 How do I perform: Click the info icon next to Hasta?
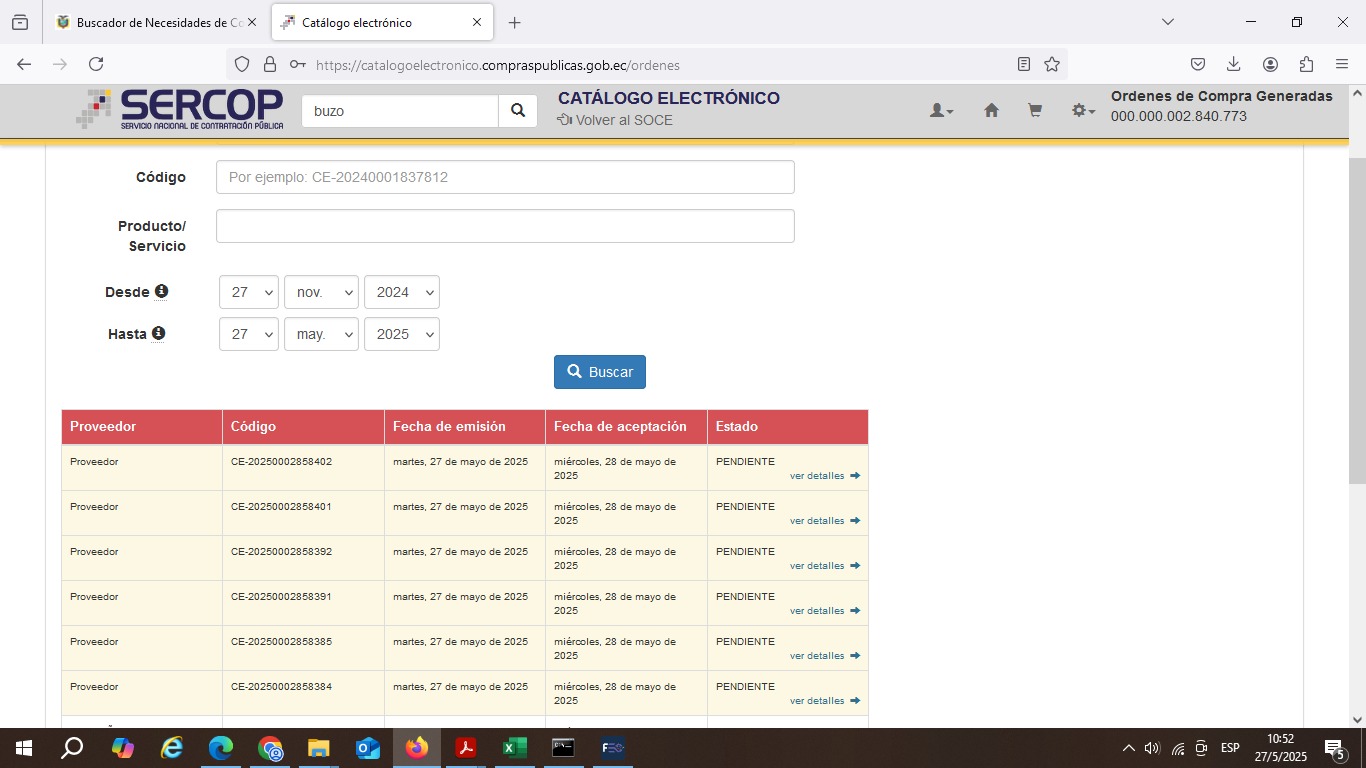(159, 333)
